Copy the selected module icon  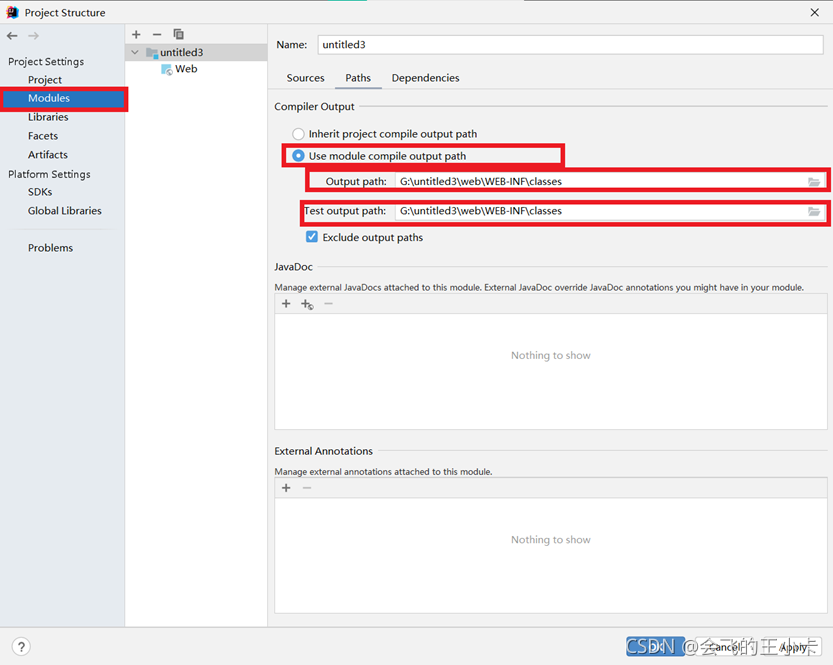point(178,35)
